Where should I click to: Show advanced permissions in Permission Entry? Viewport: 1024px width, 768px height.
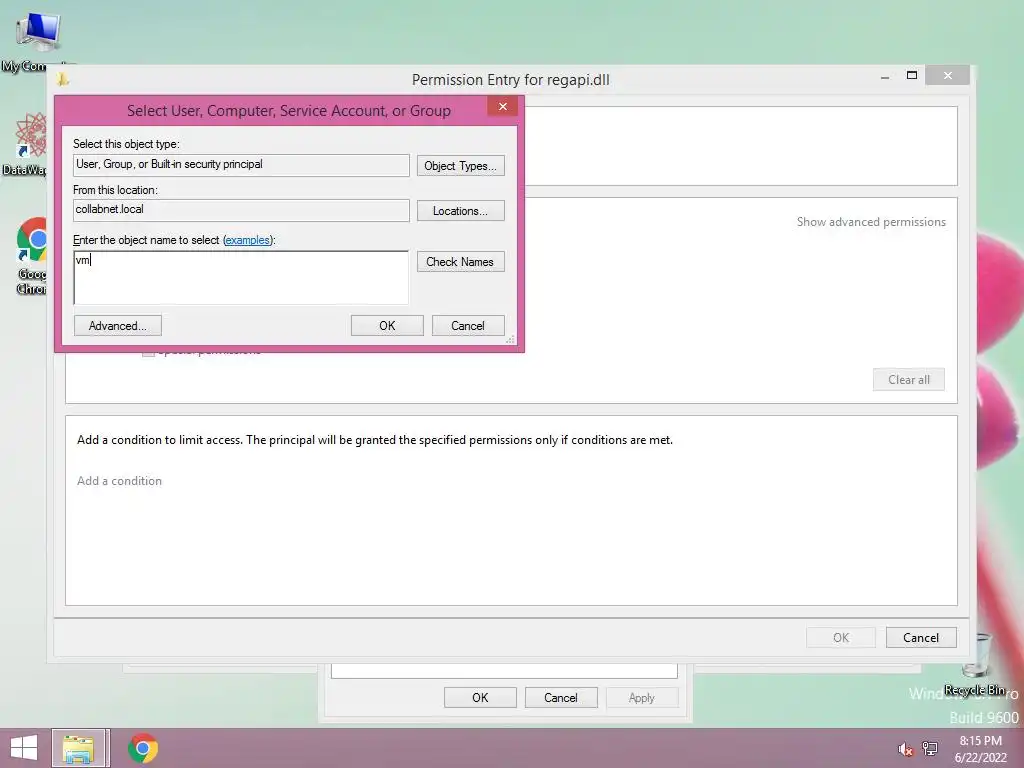click(871, 222)
